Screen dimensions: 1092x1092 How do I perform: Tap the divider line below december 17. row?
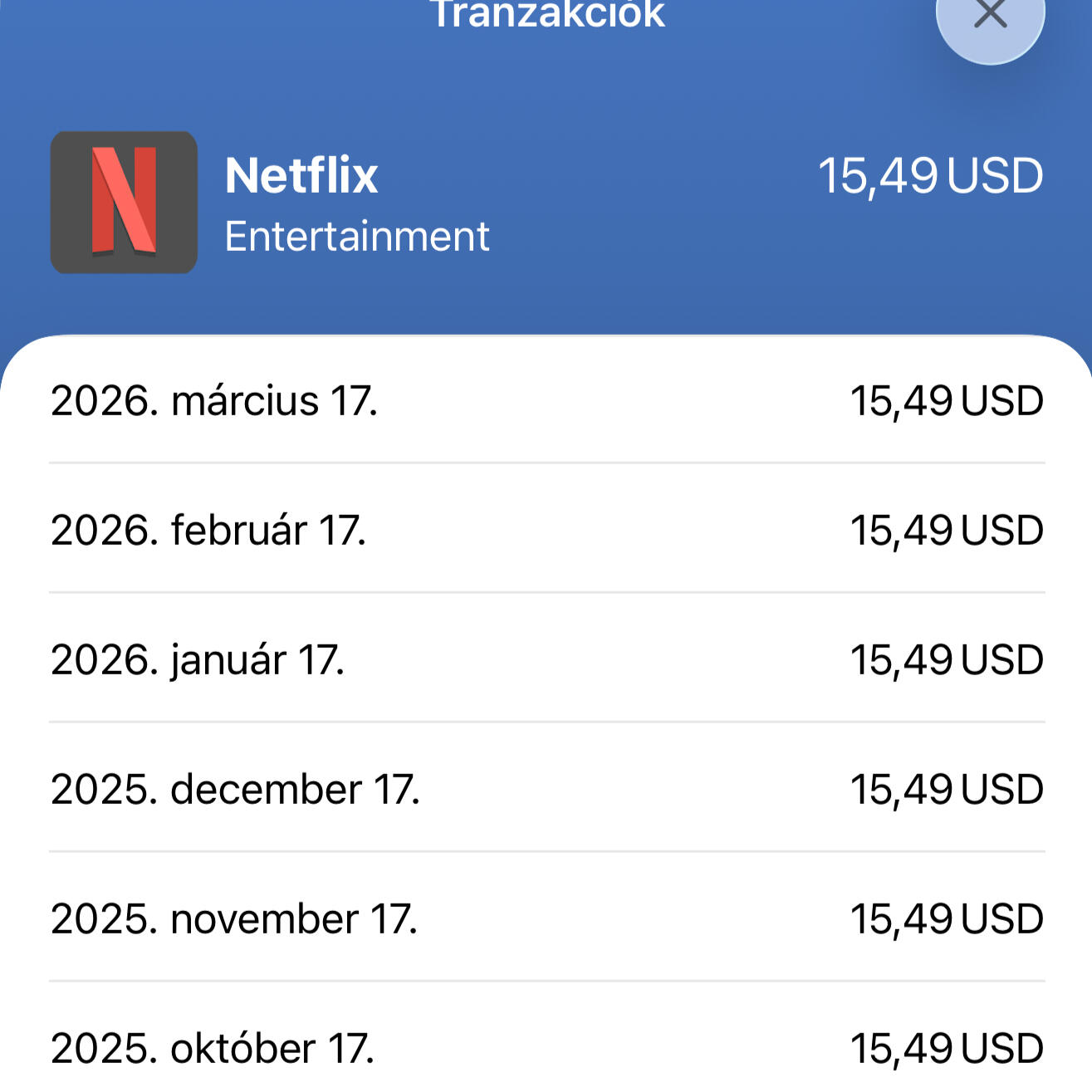546,851
